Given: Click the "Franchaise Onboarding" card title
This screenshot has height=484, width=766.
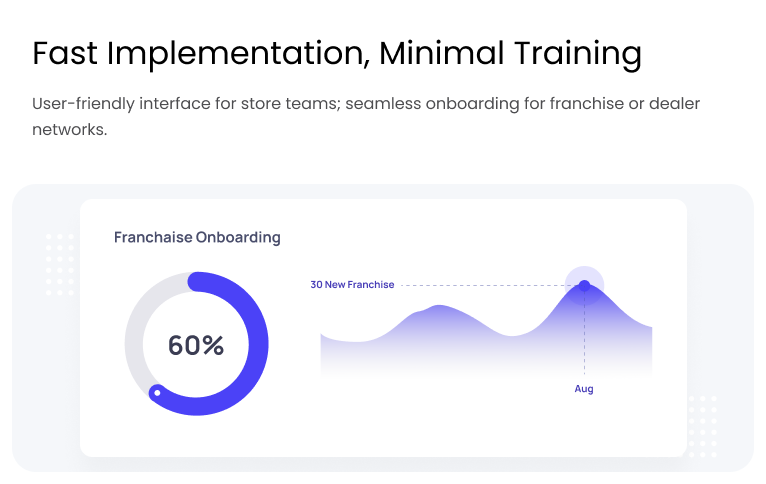Looking at the screenshot, I should click(x=197, y=238).
